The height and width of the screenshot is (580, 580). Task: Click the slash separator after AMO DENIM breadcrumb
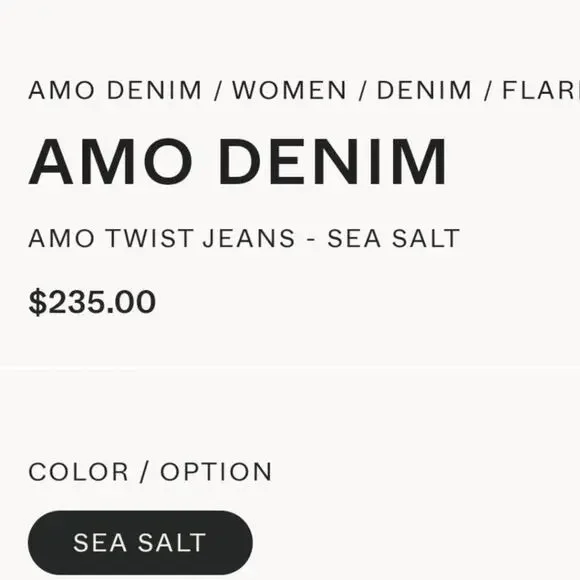click(218, 91)
